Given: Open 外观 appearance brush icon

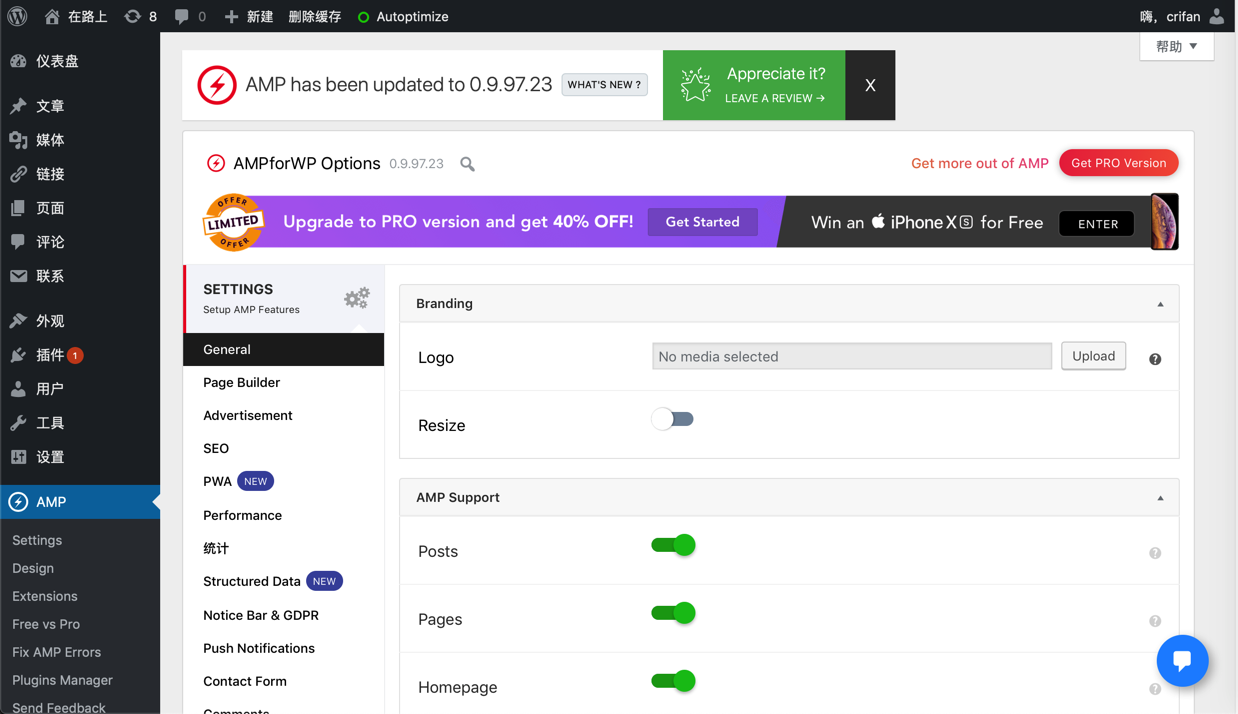Looking at the screenshot, I should (18, 321).
